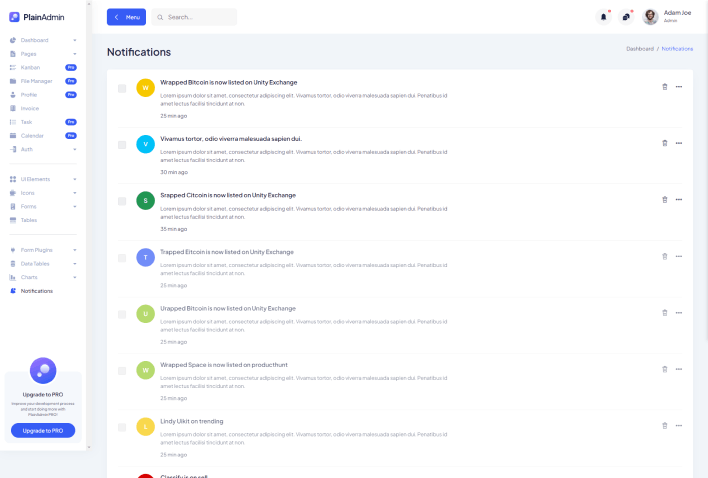Collapse sidebar with the Menu button
This screenshot has height=478, width=708.
(x=126, y=17)
